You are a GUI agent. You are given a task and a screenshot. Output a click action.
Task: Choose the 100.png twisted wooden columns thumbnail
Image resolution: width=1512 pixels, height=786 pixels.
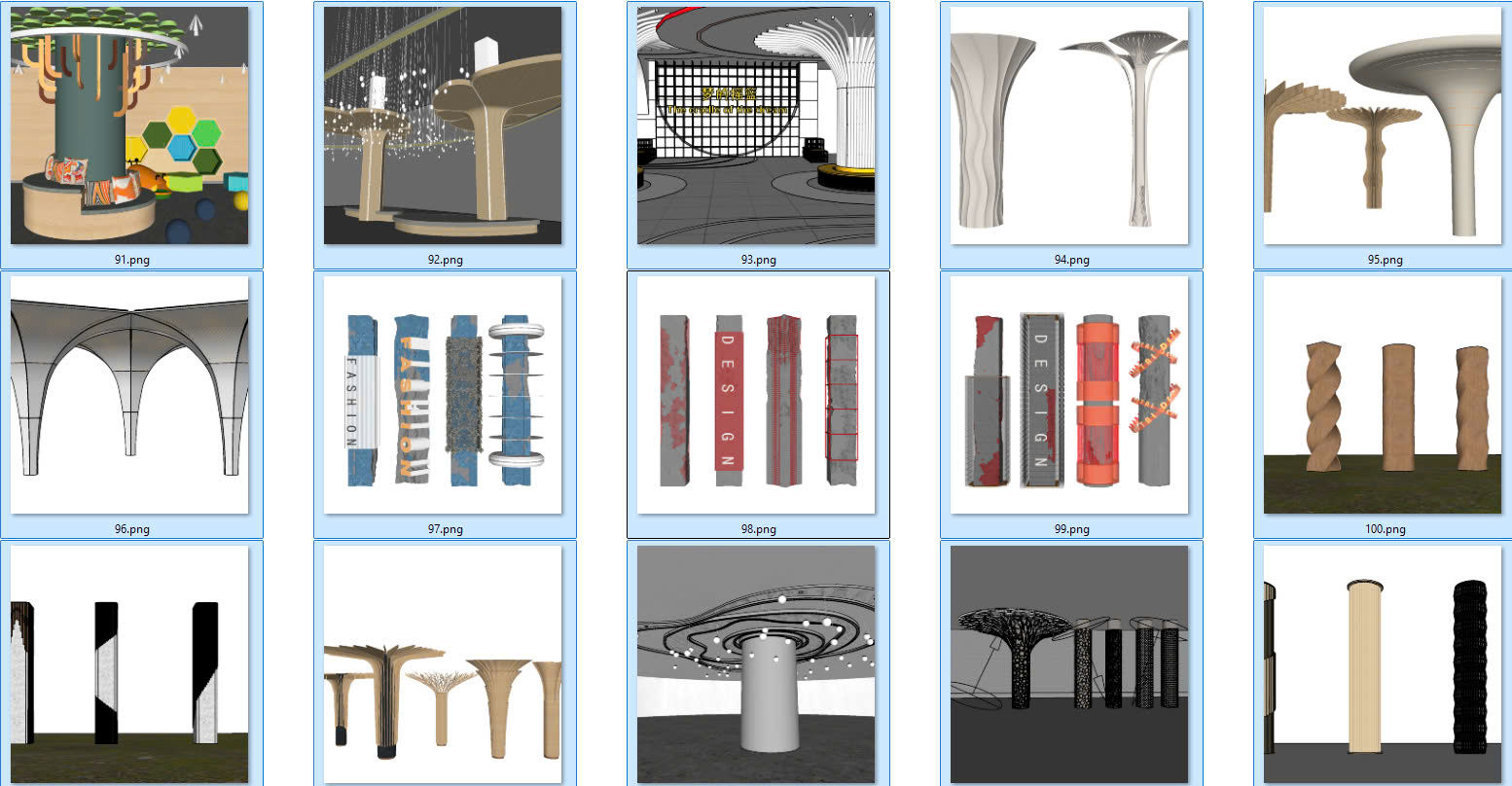1383,395
